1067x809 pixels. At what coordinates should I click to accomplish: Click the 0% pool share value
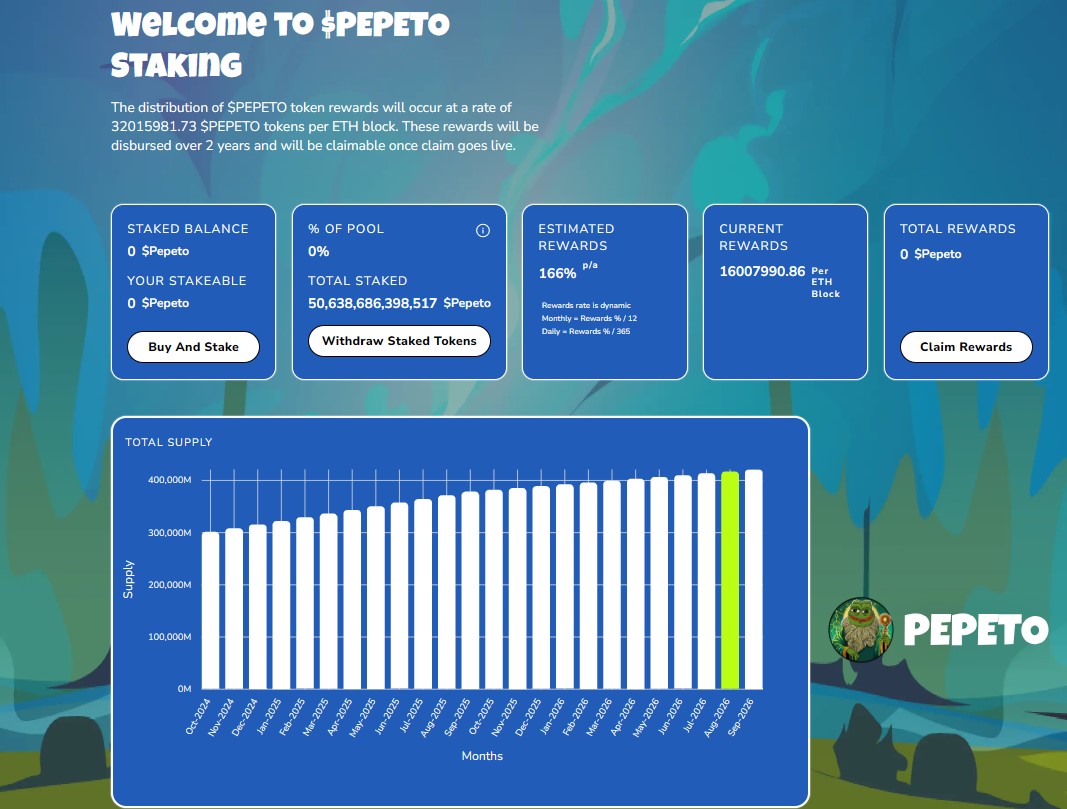click(318, 252)
